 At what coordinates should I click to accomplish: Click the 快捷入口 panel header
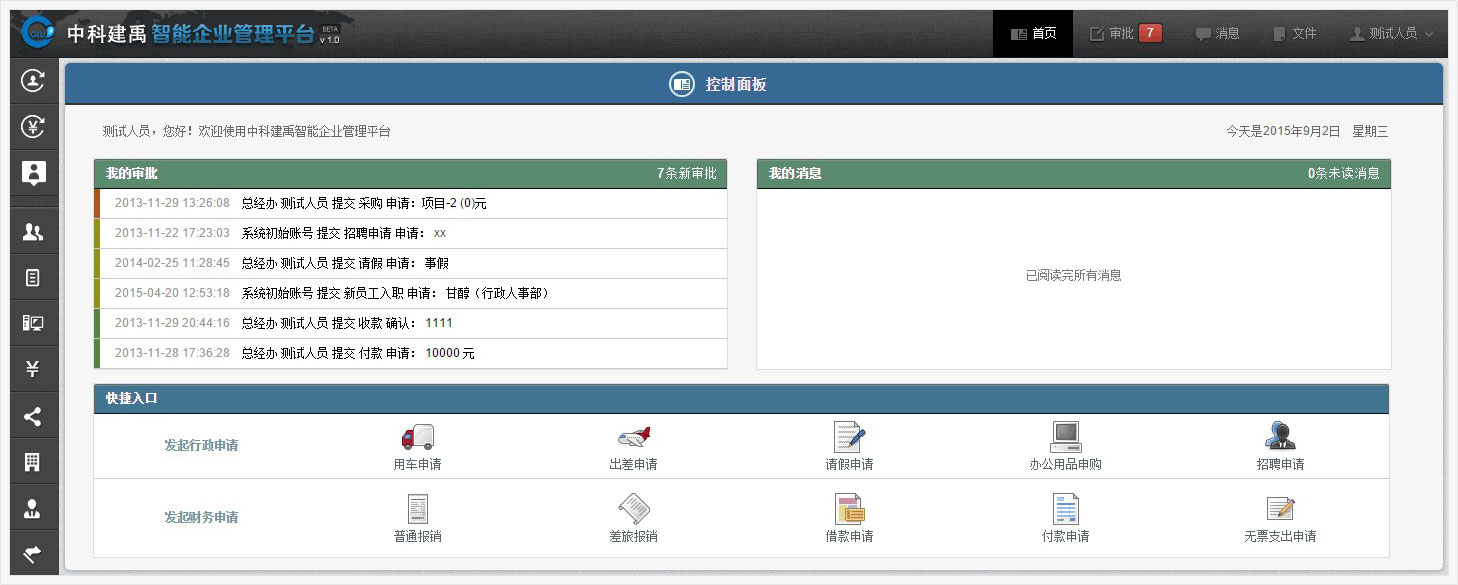click(x=741, y=398)
